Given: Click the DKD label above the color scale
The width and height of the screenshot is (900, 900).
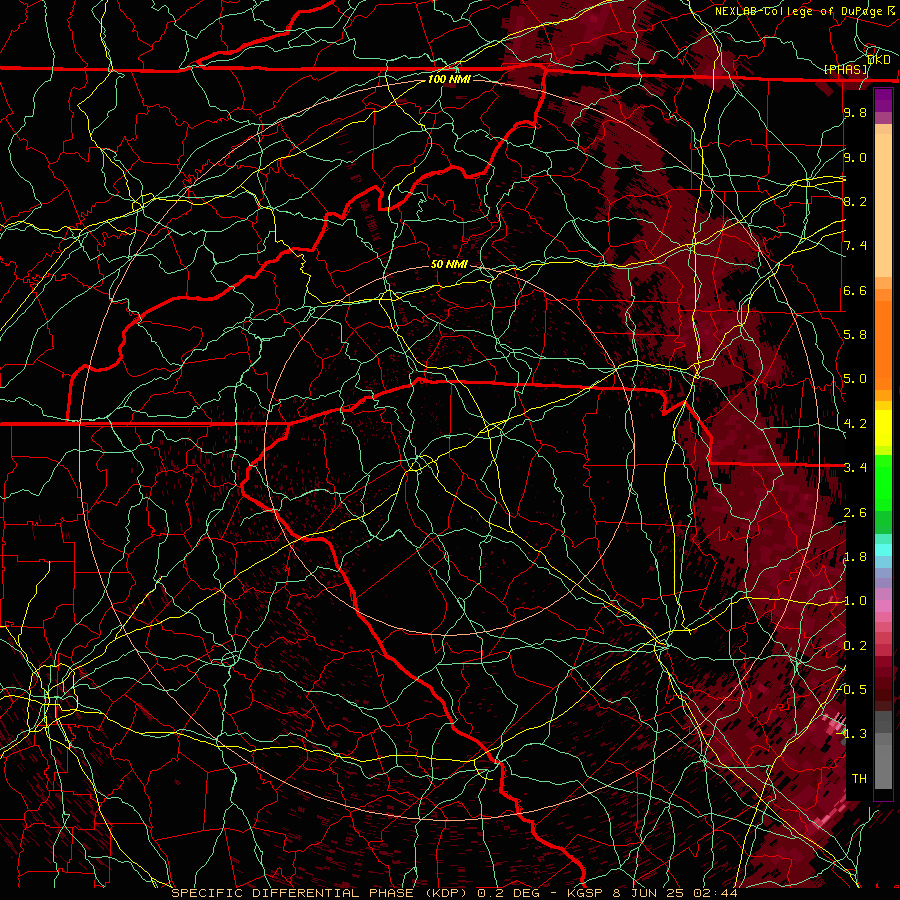Looking at the screenshot, I should (878, 60).
